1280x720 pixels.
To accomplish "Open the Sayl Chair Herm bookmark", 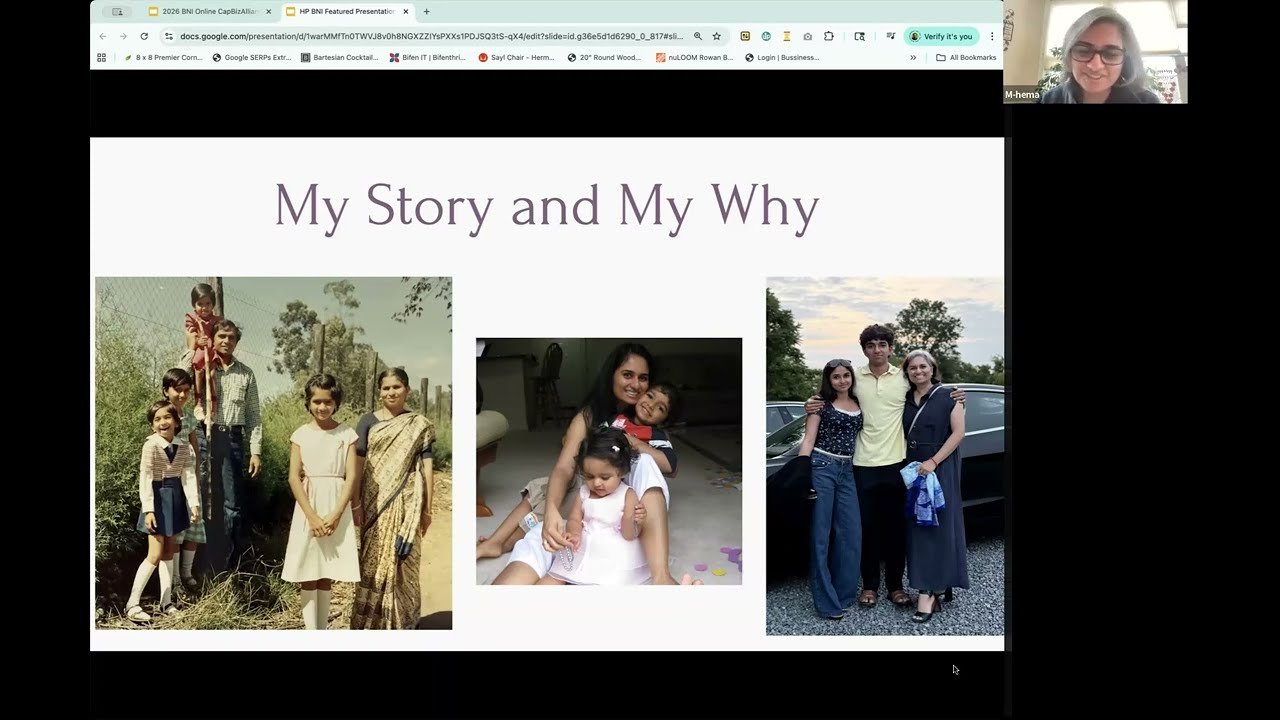I will coord(516,58).
